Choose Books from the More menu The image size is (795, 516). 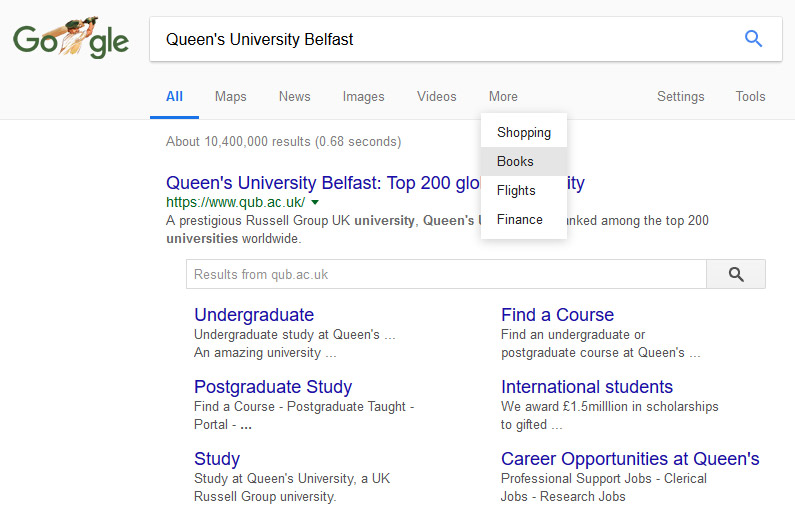pos(524,161)
